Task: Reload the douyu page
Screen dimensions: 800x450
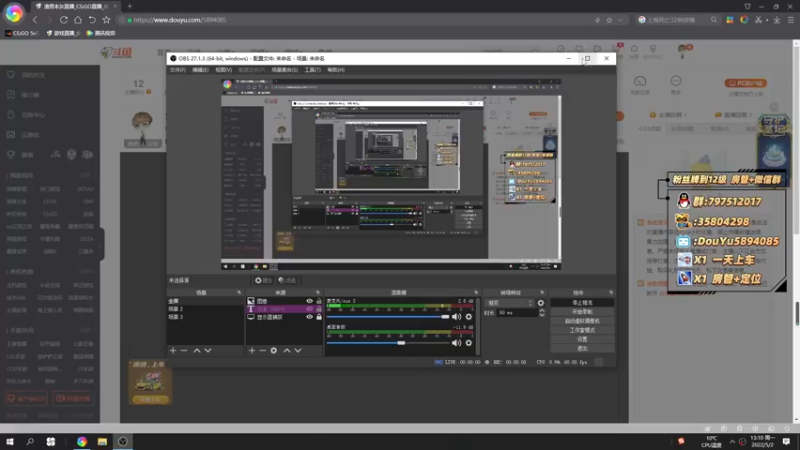Action: click(x=64, y=20)
